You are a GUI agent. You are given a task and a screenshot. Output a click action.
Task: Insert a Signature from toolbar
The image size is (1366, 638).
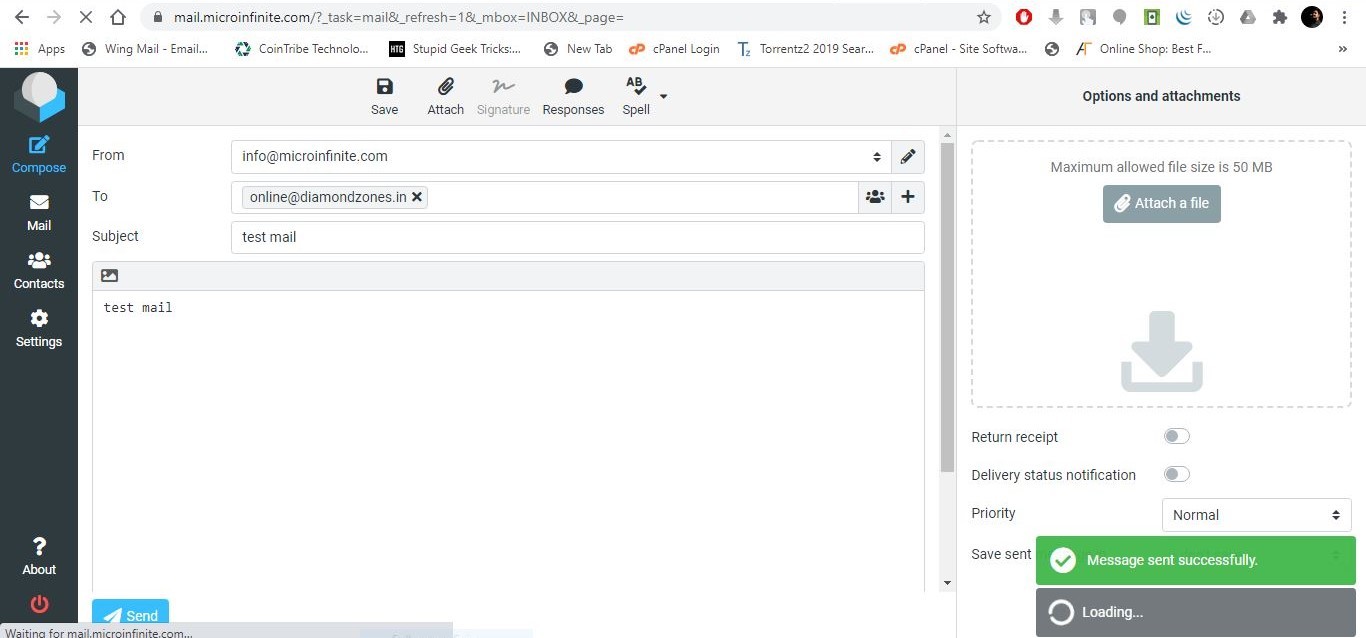(x=503, y=97)
